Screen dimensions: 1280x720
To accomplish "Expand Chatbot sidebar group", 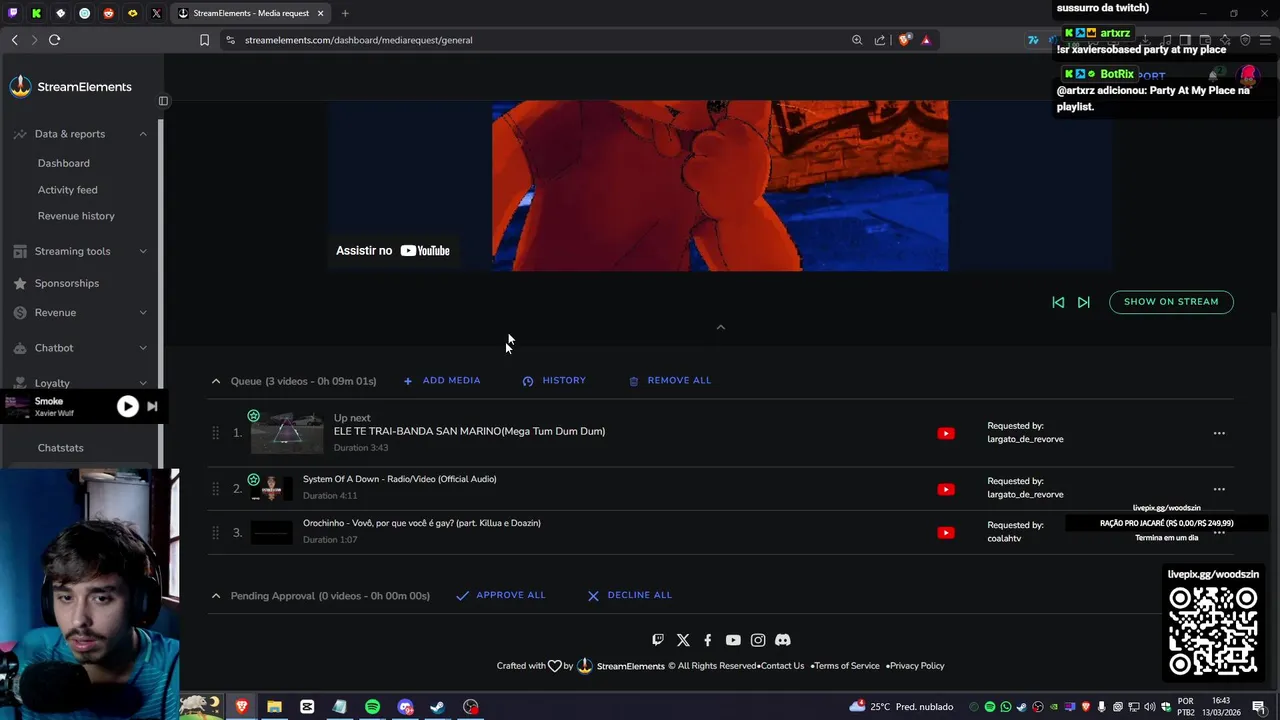I will (143, 348).
